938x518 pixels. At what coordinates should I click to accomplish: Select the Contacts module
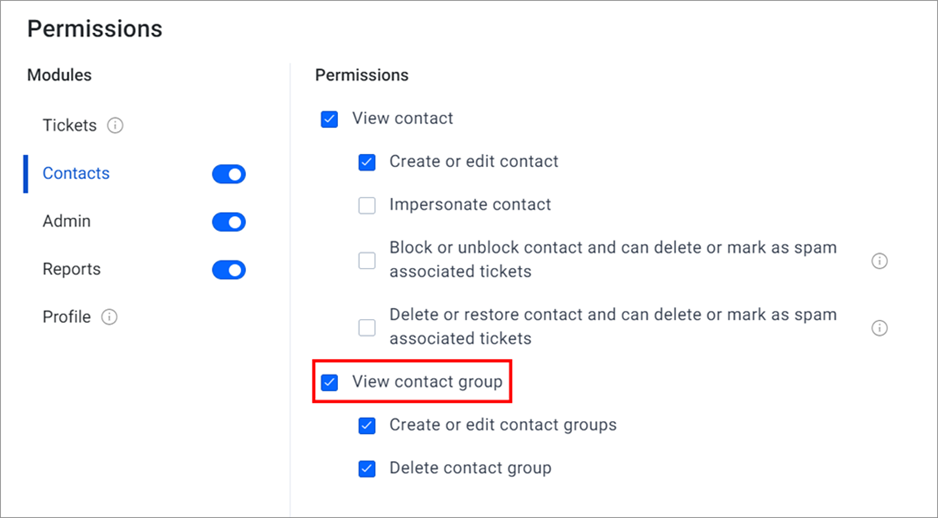coord(76,173)
